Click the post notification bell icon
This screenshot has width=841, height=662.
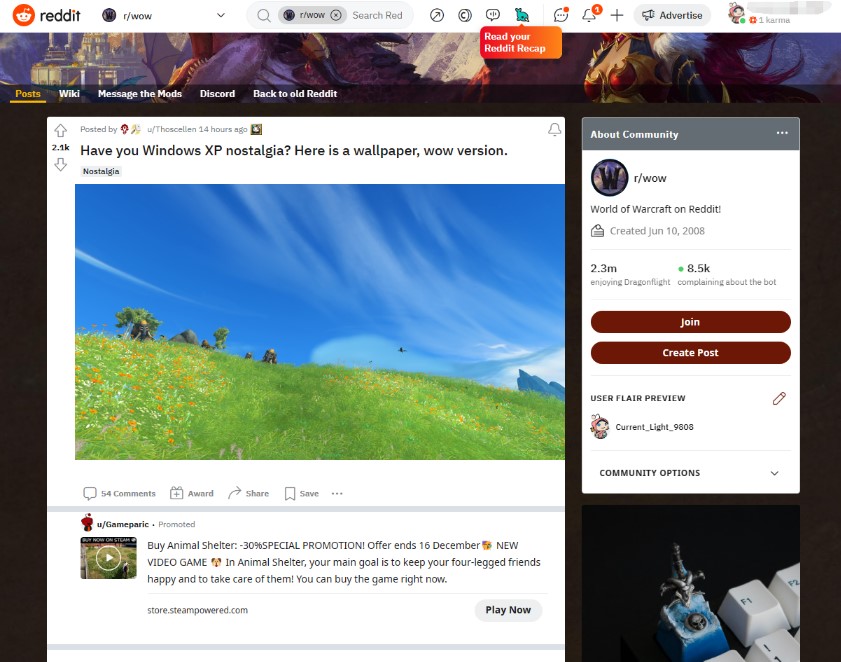click(555, 130)
